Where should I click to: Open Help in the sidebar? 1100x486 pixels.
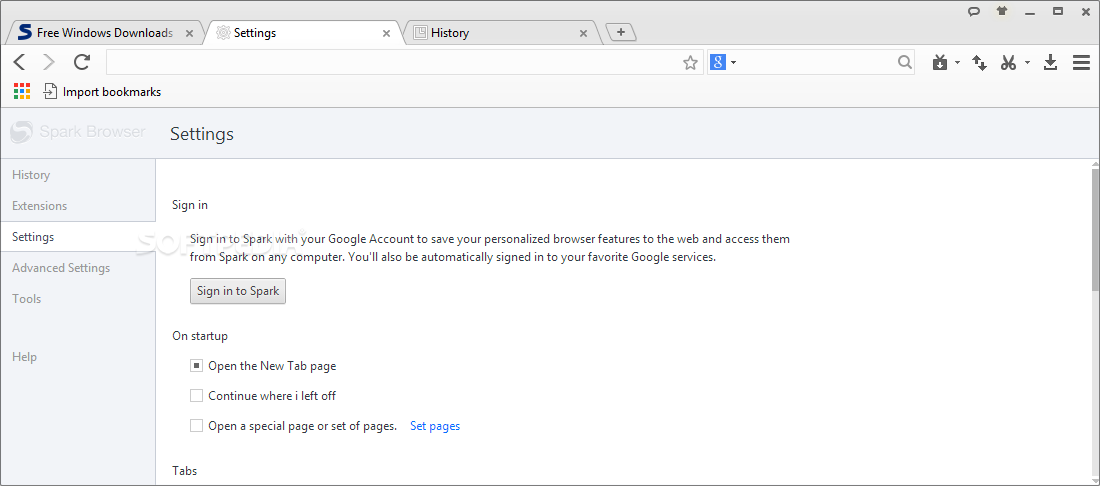[x=25, y=356]
